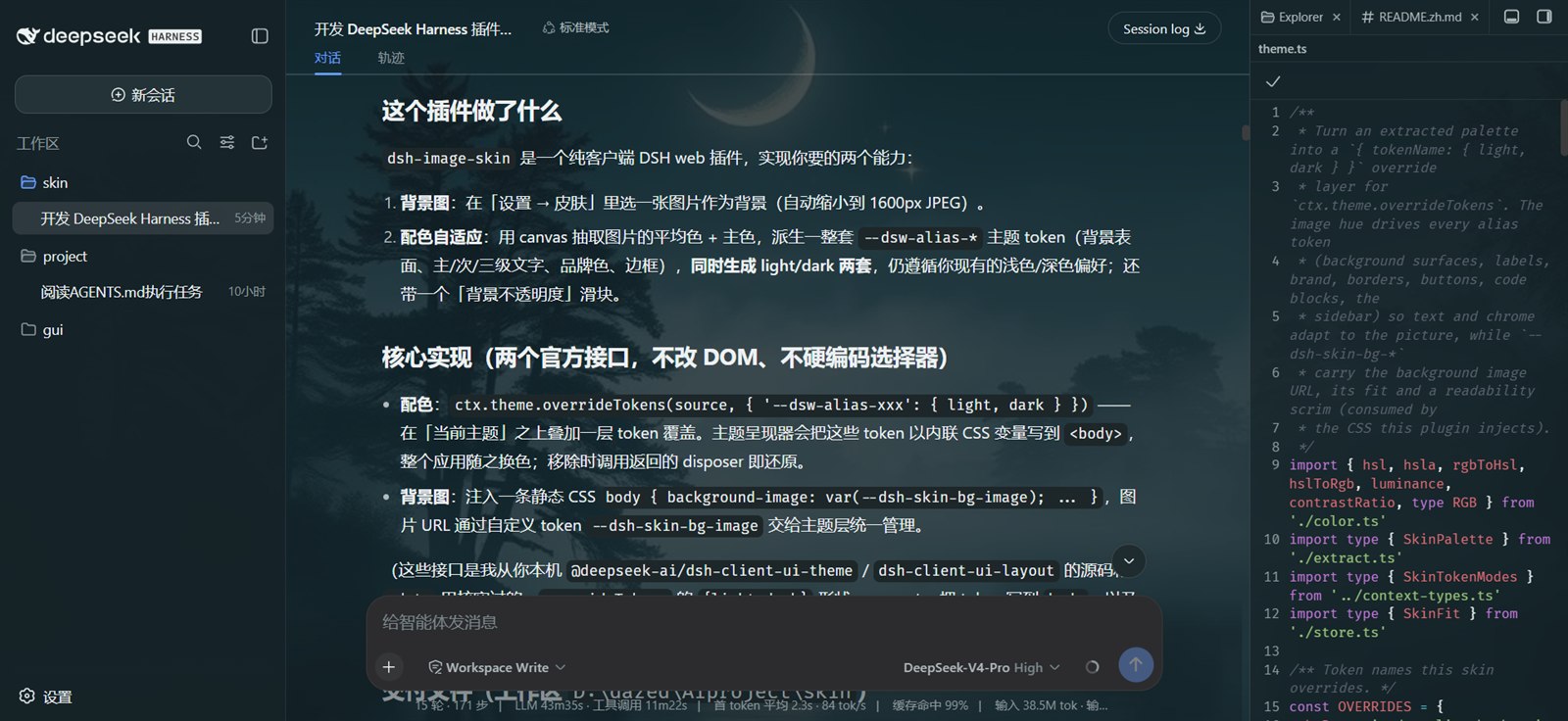Select the README.zh.md tab
The width and height of the screenshot is (1568, 721).
(x=1411, y=17)
